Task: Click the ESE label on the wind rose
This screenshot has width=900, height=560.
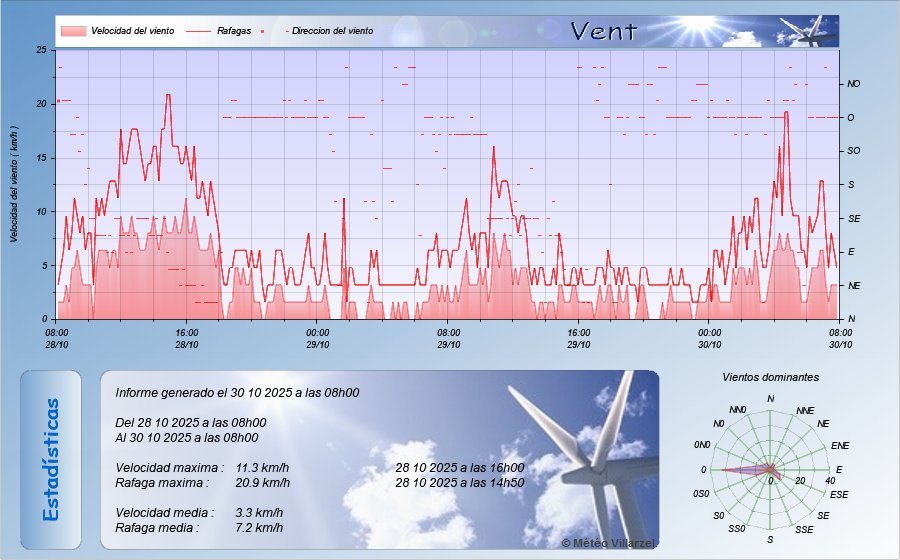Action: tap(840, 494)
